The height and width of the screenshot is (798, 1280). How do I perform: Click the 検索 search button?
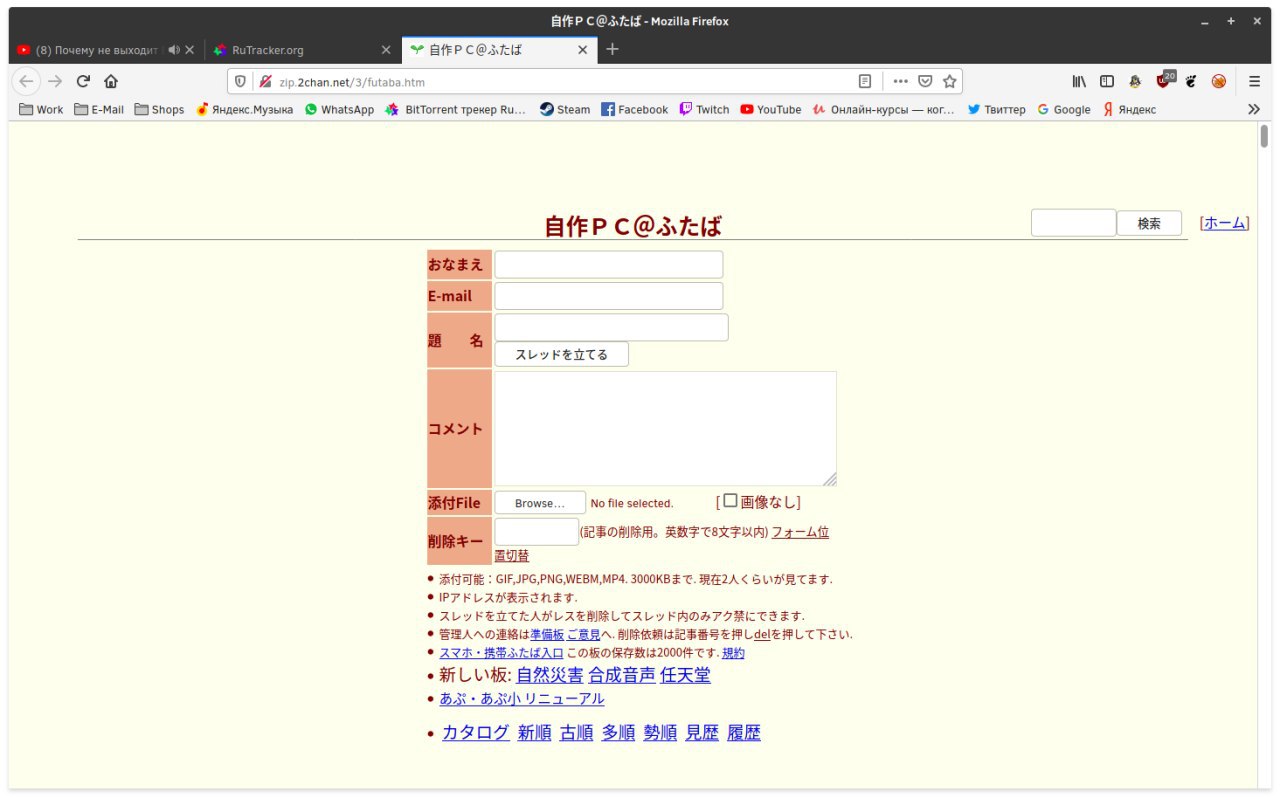pyautogui.click(x=1149, y=224)
